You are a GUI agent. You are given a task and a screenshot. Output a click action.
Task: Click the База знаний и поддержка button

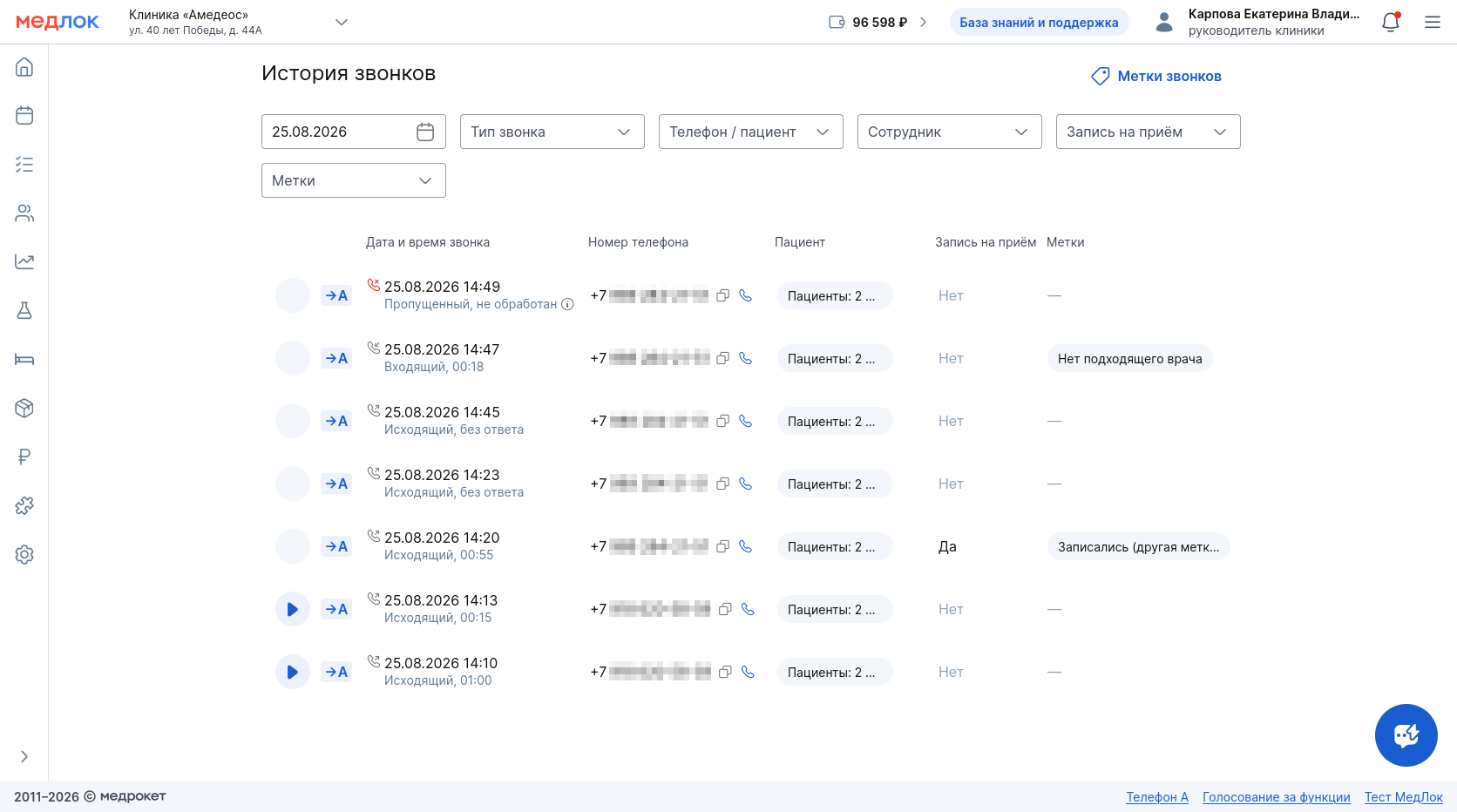click(x=1039, y=23)
